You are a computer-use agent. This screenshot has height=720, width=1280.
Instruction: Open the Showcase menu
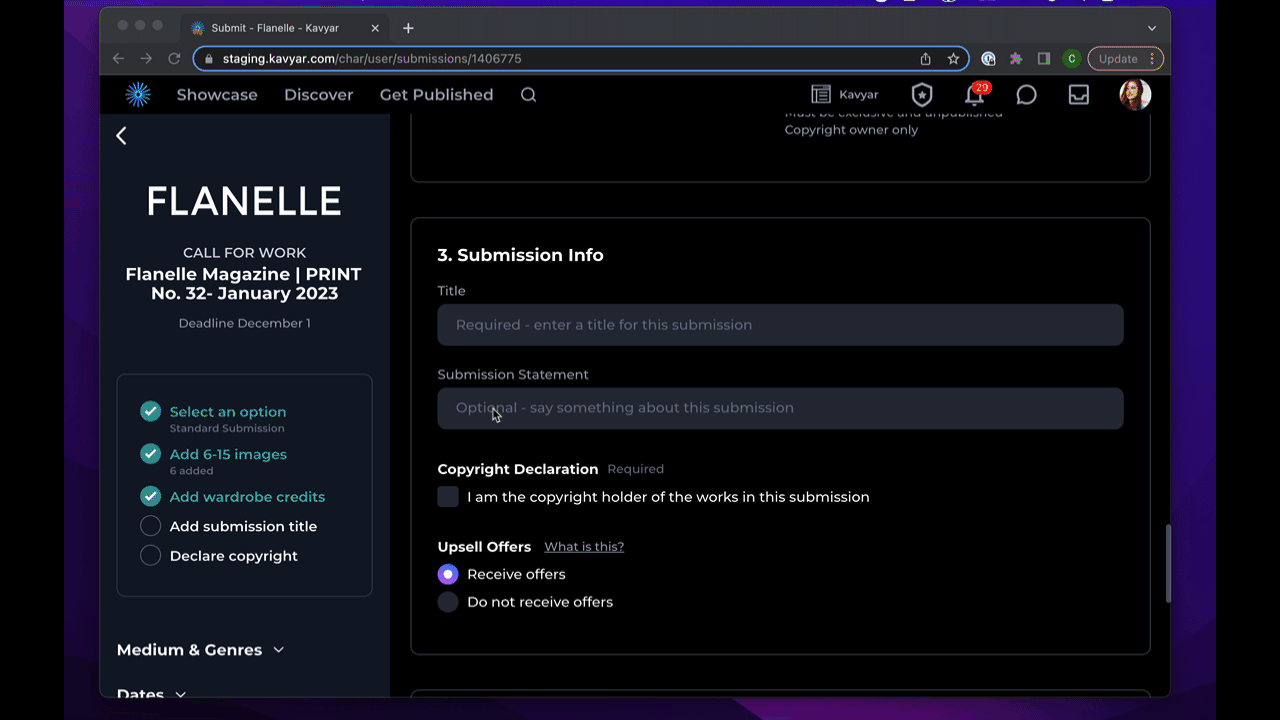217,95
